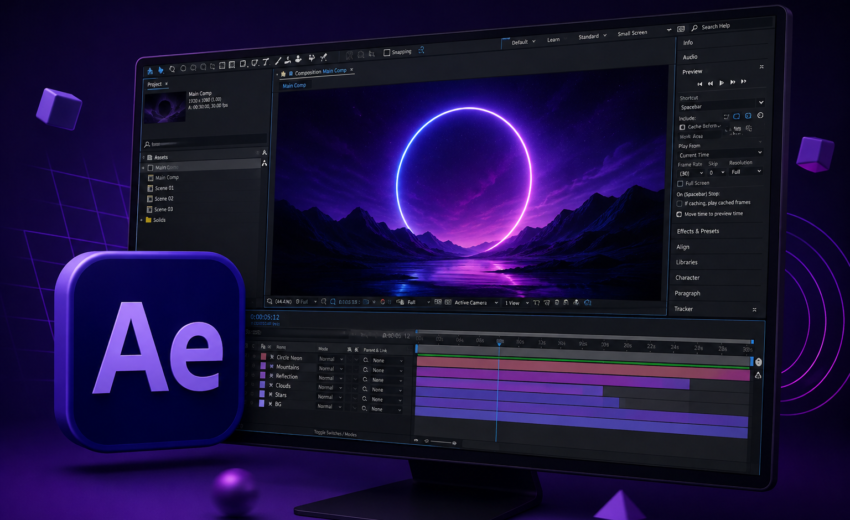The height and width of the screenshot is (520, 850).
Task: Toggle the Circle Neon layer switch icon
Action: (272, 357)
